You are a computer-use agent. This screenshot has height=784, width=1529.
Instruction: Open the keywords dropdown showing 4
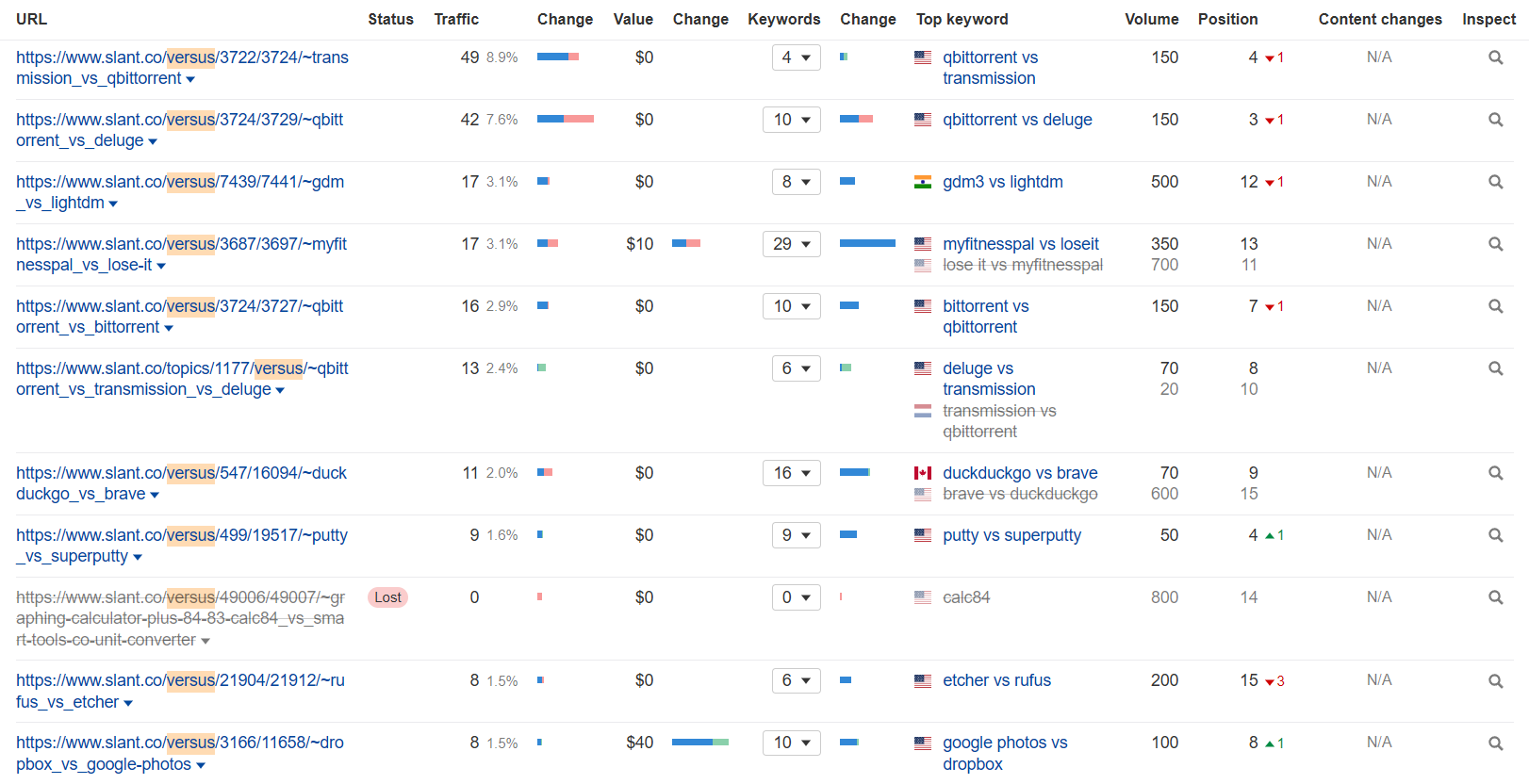click(796, 57)
